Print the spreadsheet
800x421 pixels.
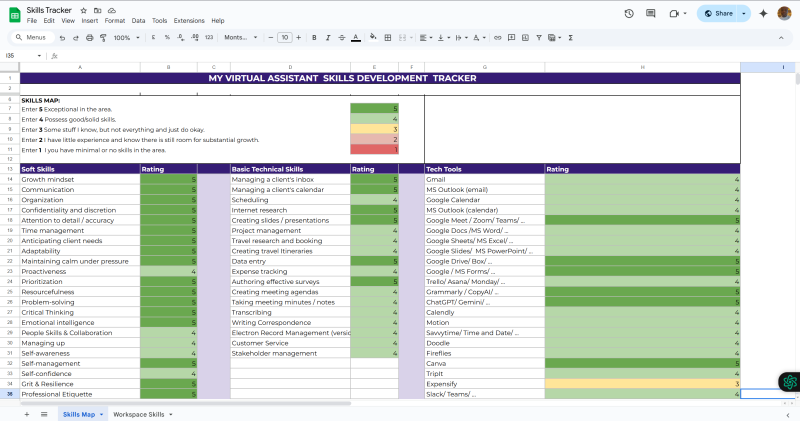click(x=89, y=38)
